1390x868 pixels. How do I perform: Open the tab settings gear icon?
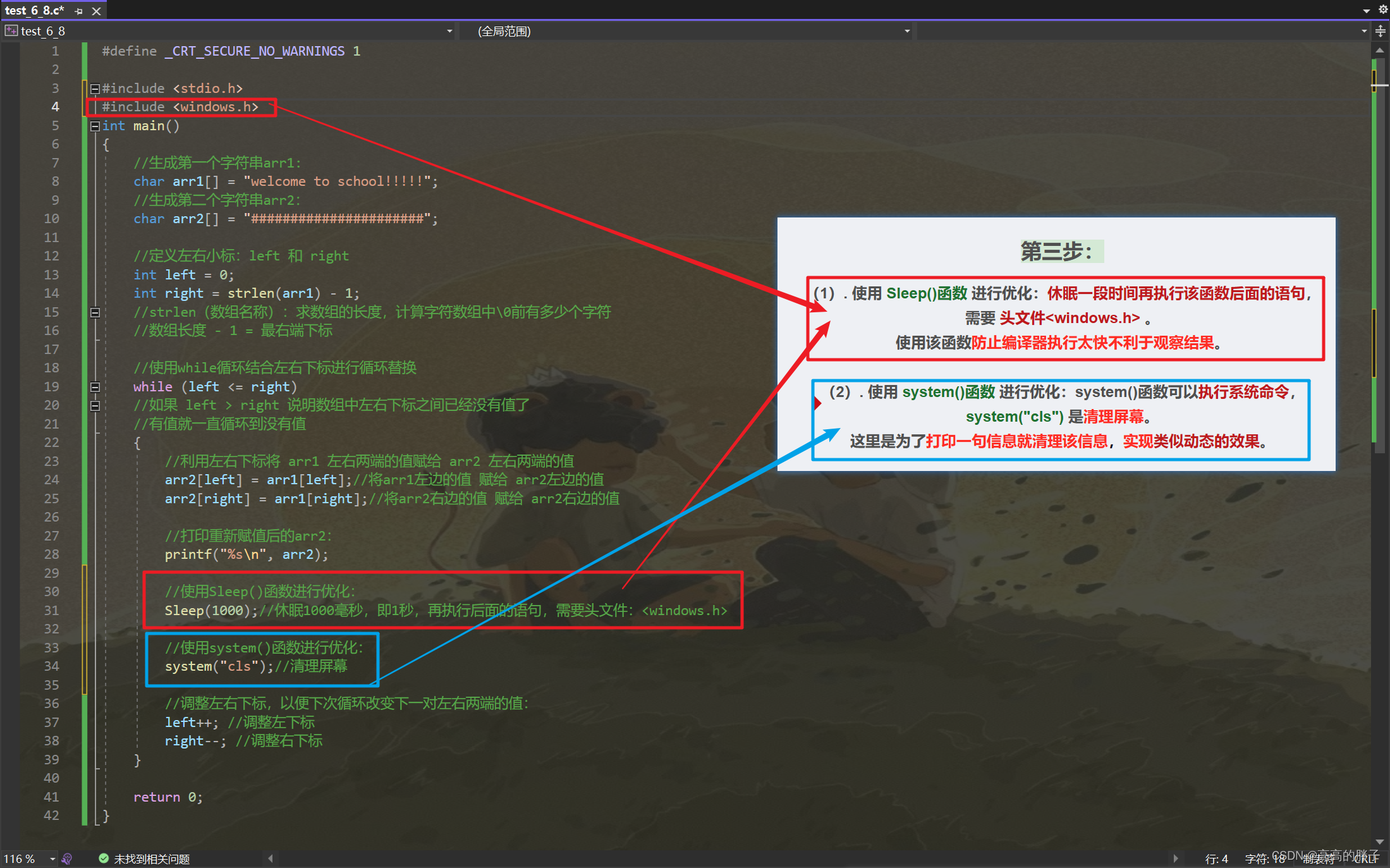tap(1383, 10)
